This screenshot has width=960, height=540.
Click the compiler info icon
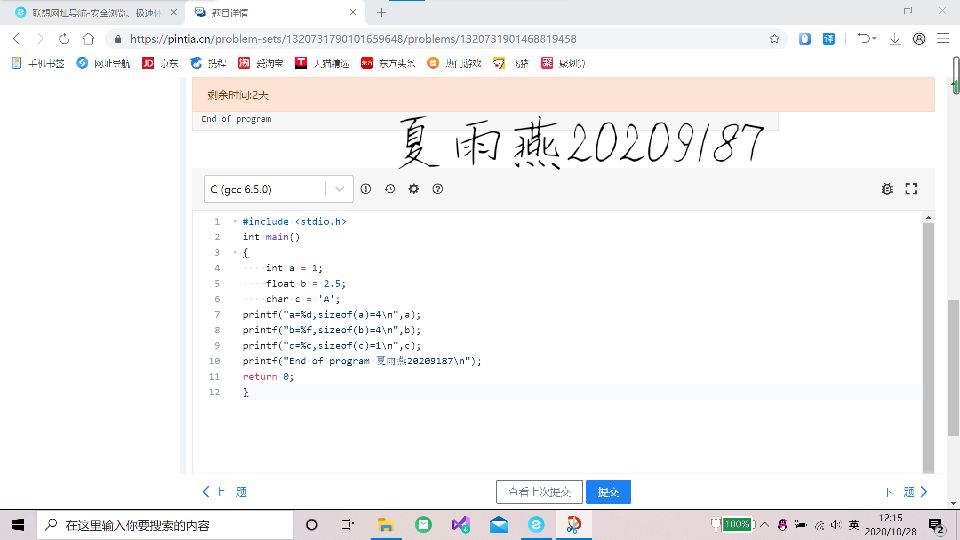click(x=366, y=189)
